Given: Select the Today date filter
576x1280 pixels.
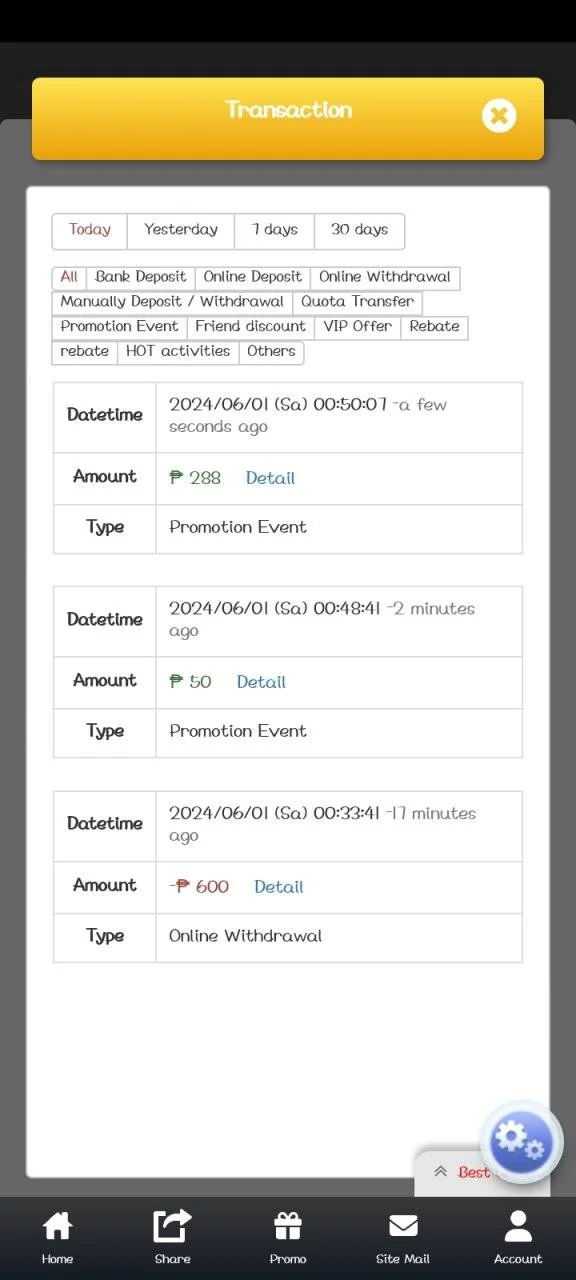Looking at the screenshot, I should 90,230.
